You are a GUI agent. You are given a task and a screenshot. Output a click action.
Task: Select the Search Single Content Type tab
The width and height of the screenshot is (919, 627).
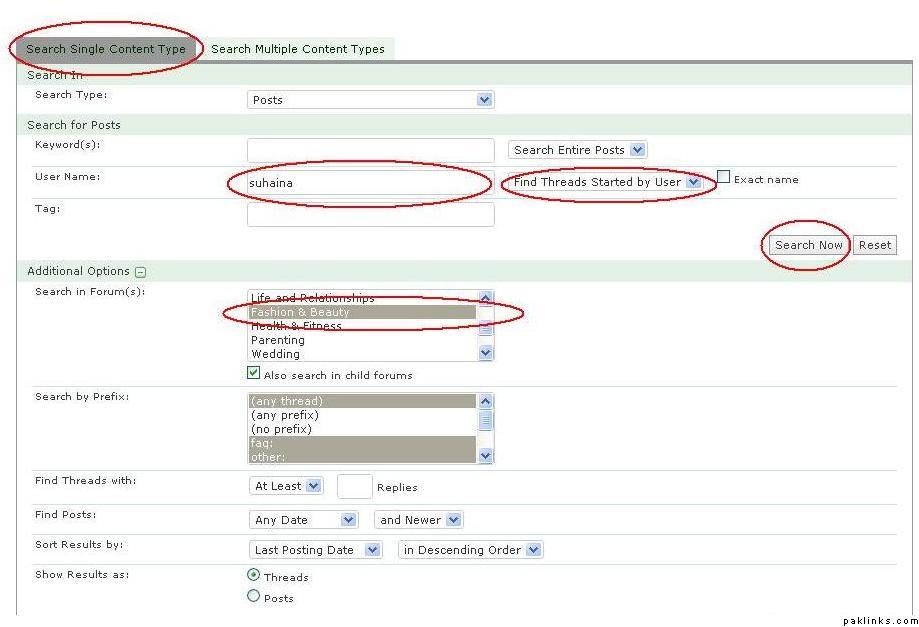(x=106, y=49)
